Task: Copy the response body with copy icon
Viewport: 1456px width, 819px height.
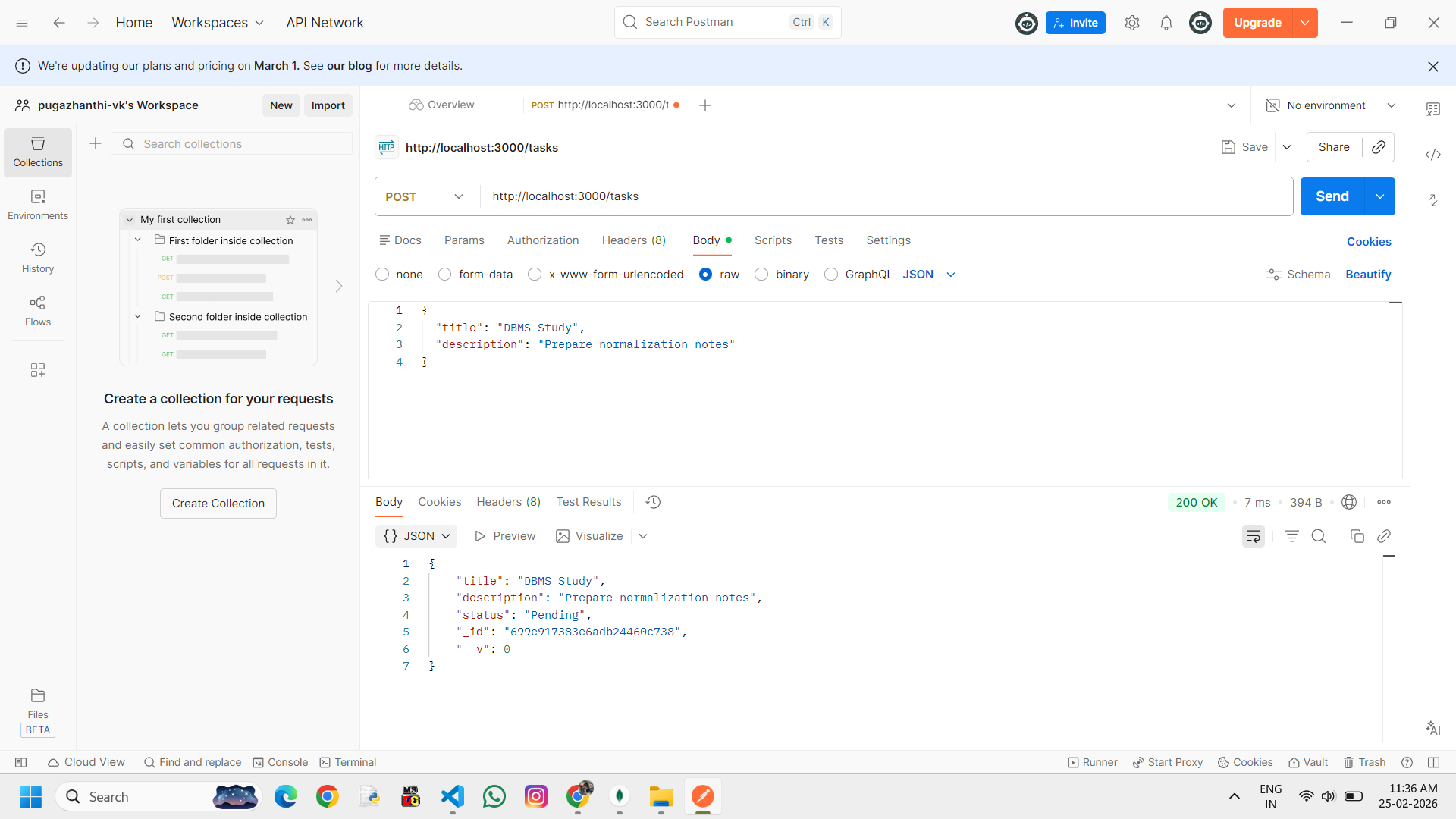Action: click(1357, 536)
